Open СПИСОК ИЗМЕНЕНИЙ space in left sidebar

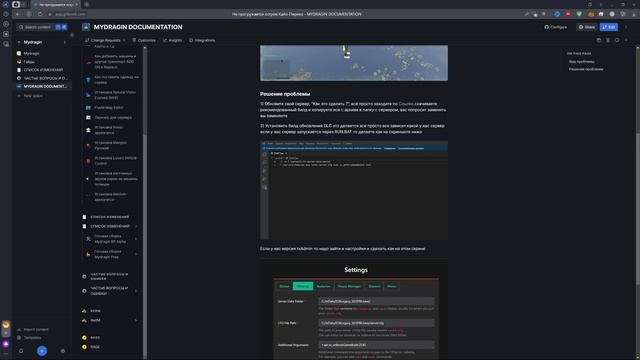click(x=43, y=70)
